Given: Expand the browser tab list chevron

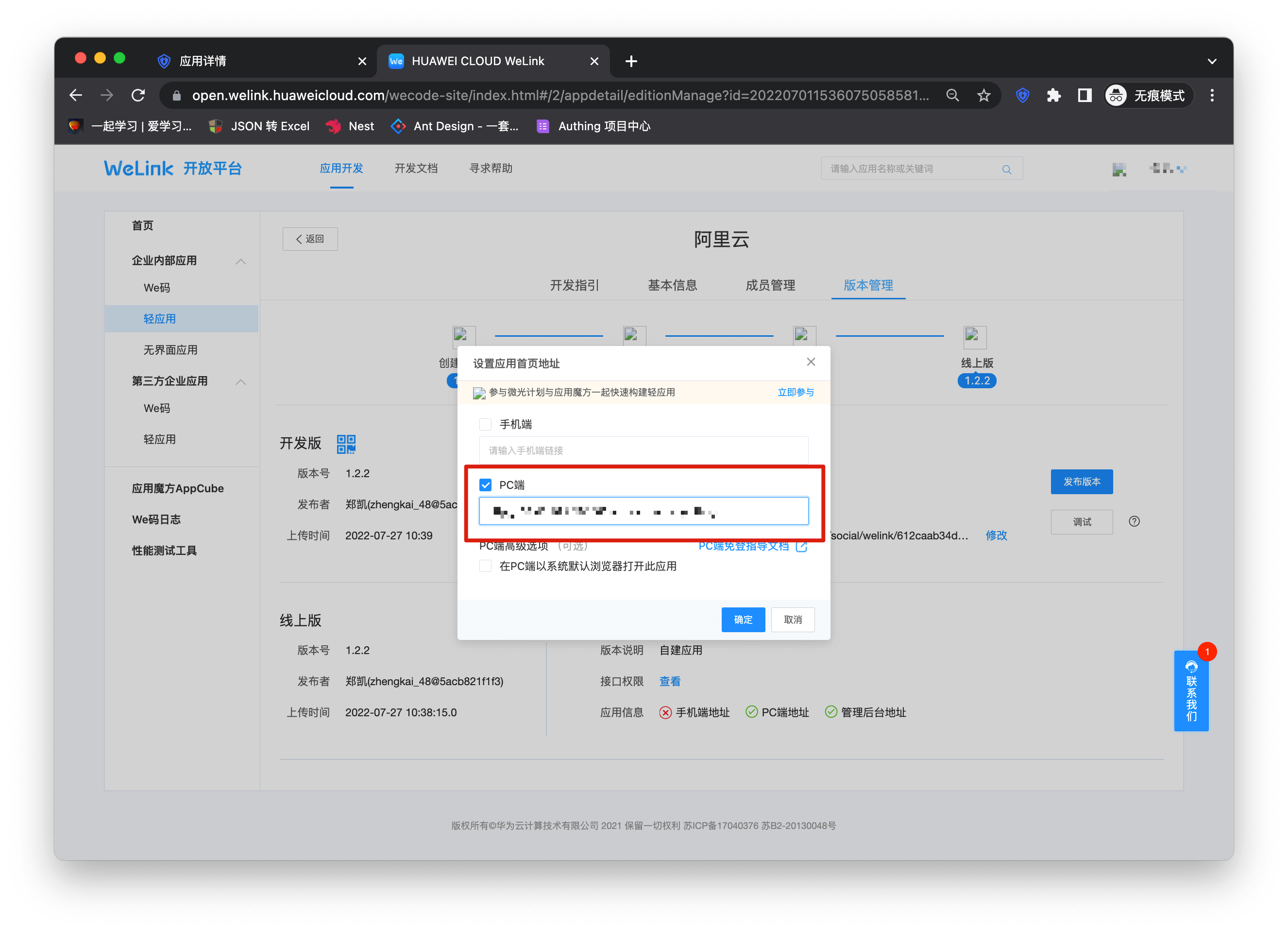Looking at the screenshot, I should (1212, 61).
